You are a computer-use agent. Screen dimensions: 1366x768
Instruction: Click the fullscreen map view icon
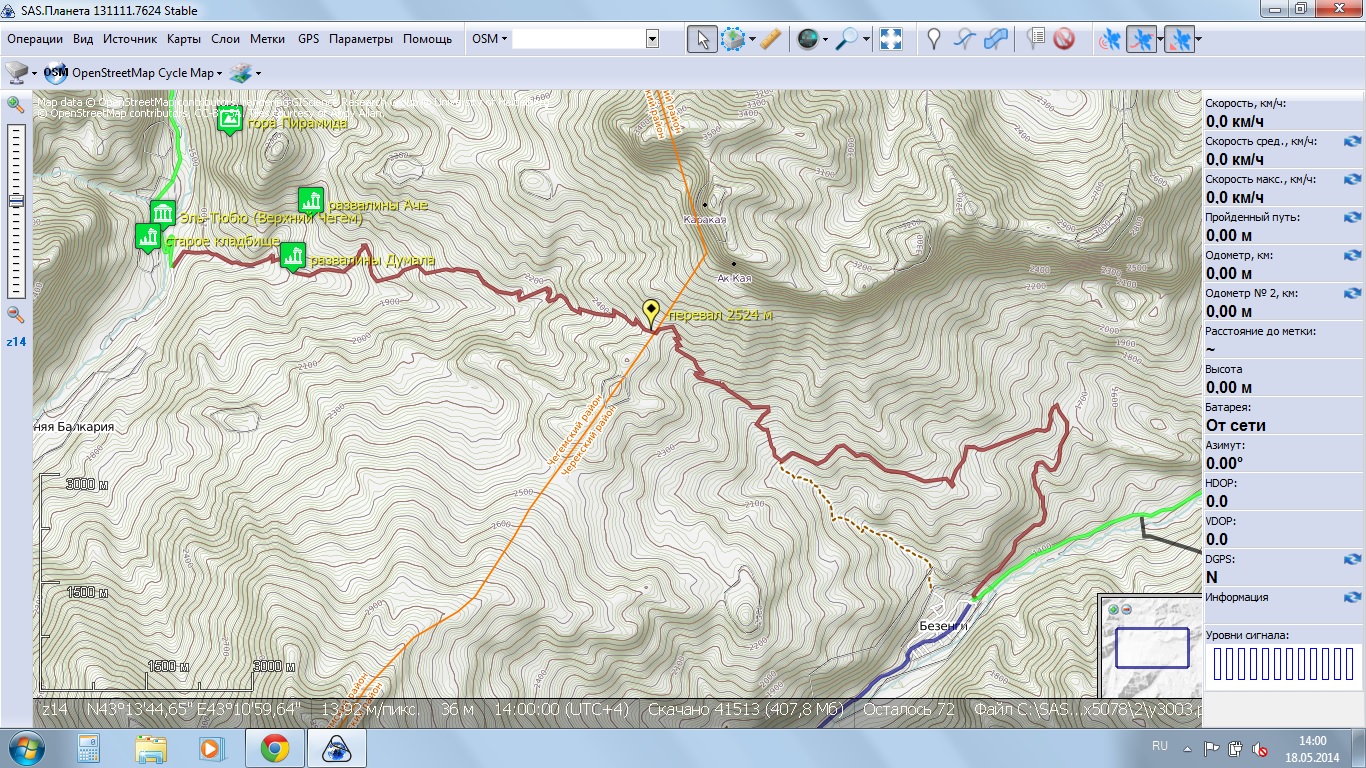coord(891,39)
